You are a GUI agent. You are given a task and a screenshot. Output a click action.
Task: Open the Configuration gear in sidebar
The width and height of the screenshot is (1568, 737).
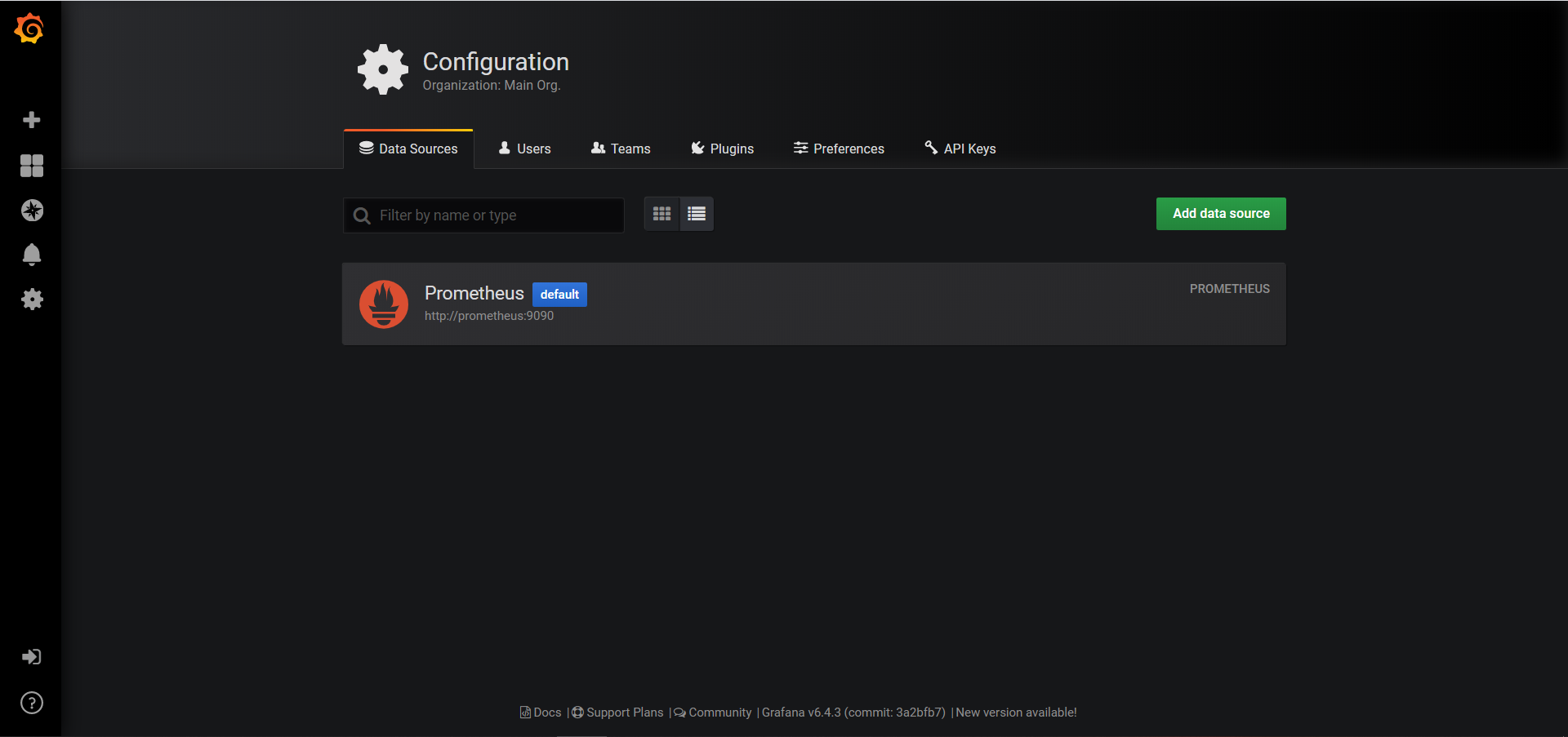tap(31, 300)
